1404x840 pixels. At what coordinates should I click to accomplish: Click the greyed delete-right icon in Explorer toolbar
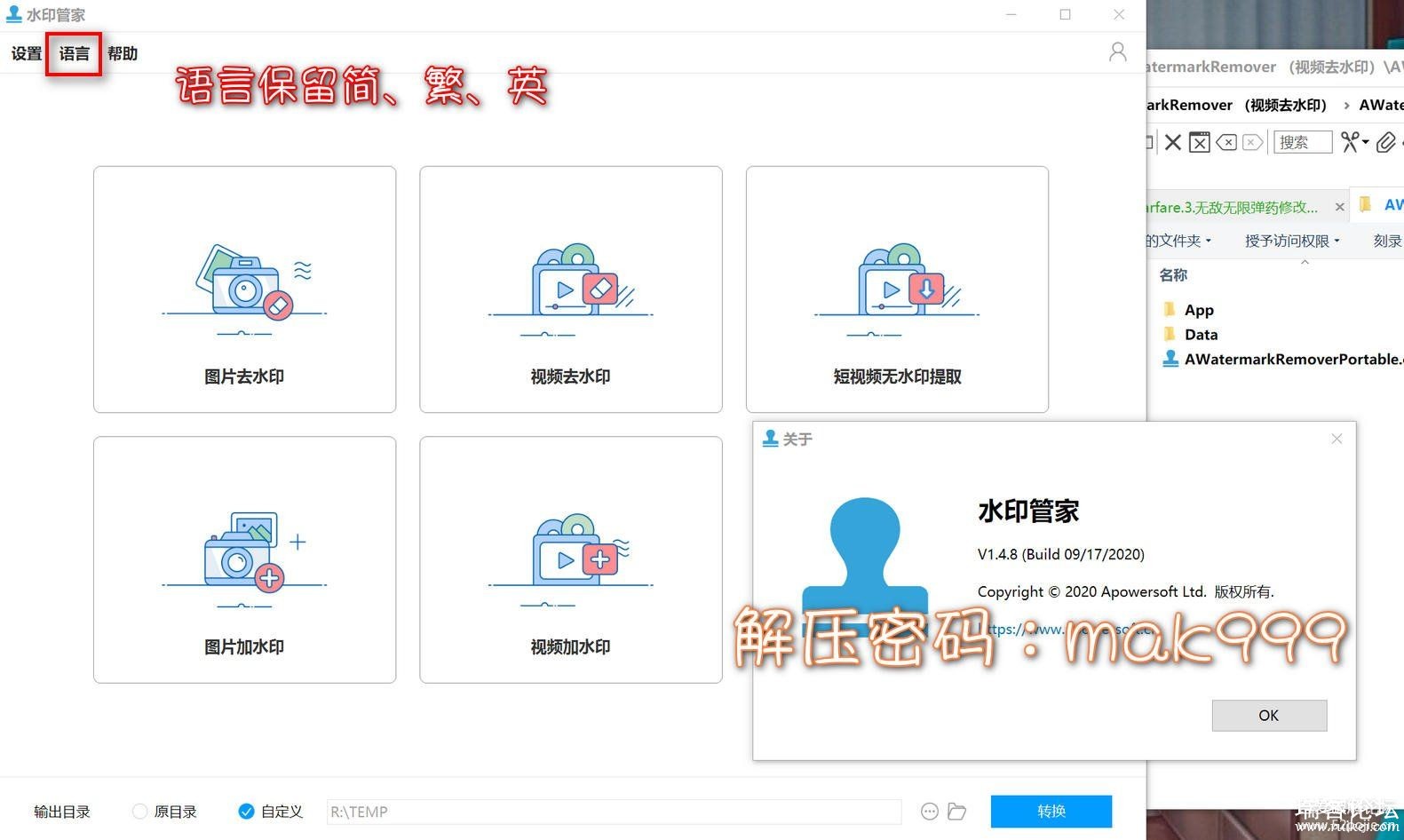[1253, 142]
